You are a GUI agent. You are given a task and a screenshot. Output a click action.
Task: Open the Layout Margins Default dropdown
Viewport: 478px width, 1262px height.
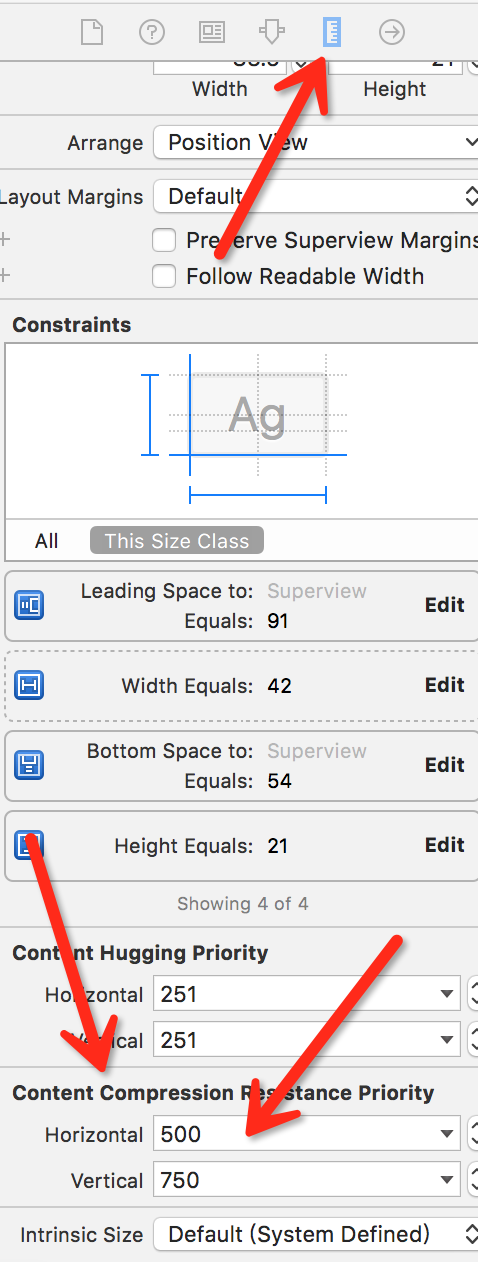[x=315, y=196]
